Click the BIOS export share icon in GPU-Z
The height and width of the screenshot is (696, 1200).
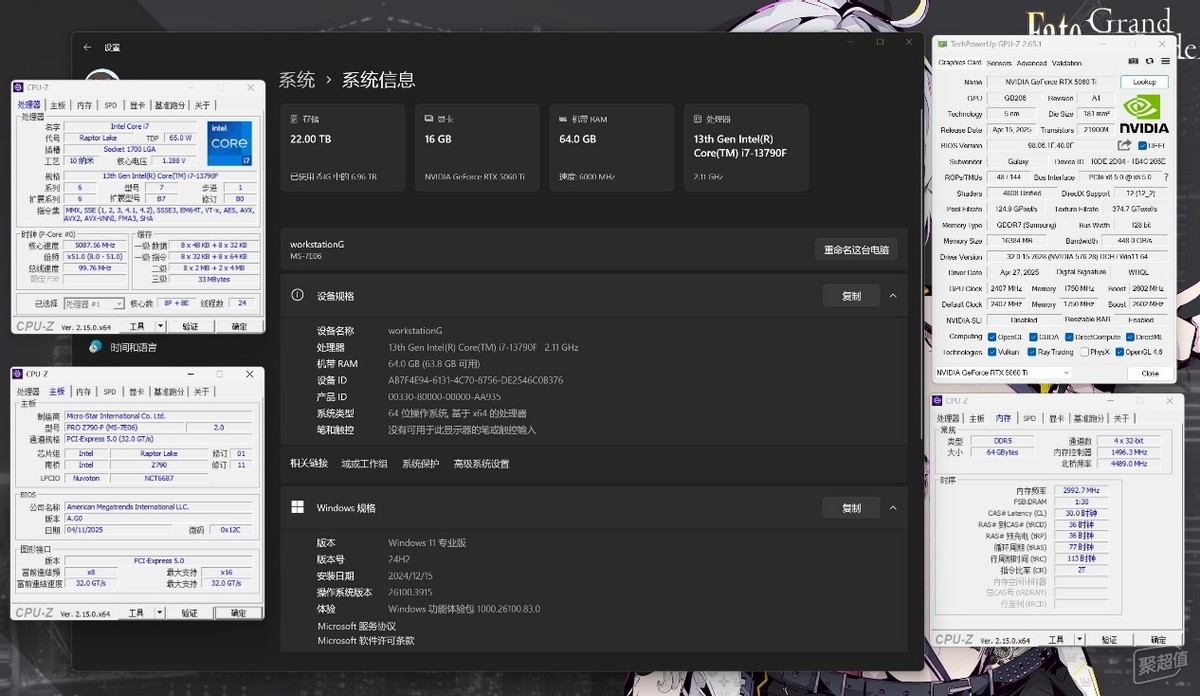point(1124,145)
